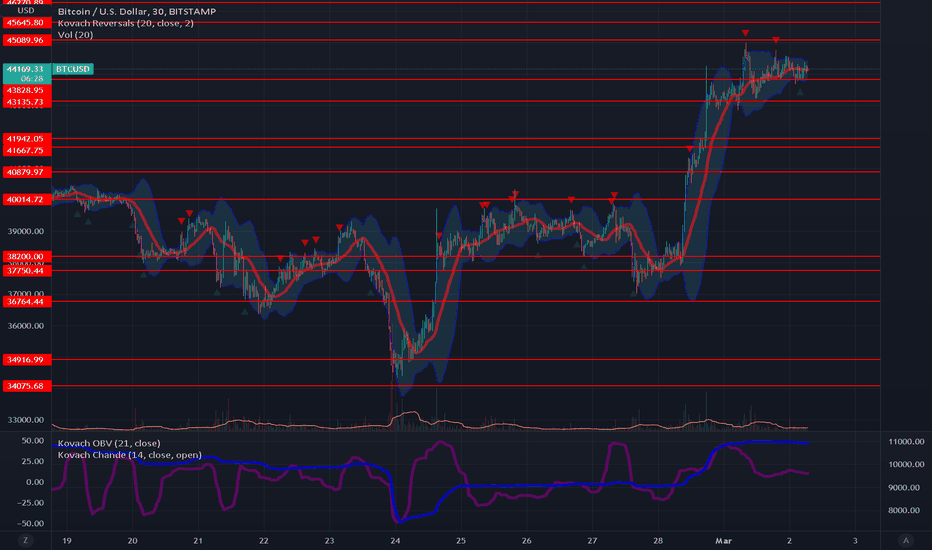Click the USD currency label on the price axis
Image resolution: width=932 pixels, height=550 pixels.
26,11
